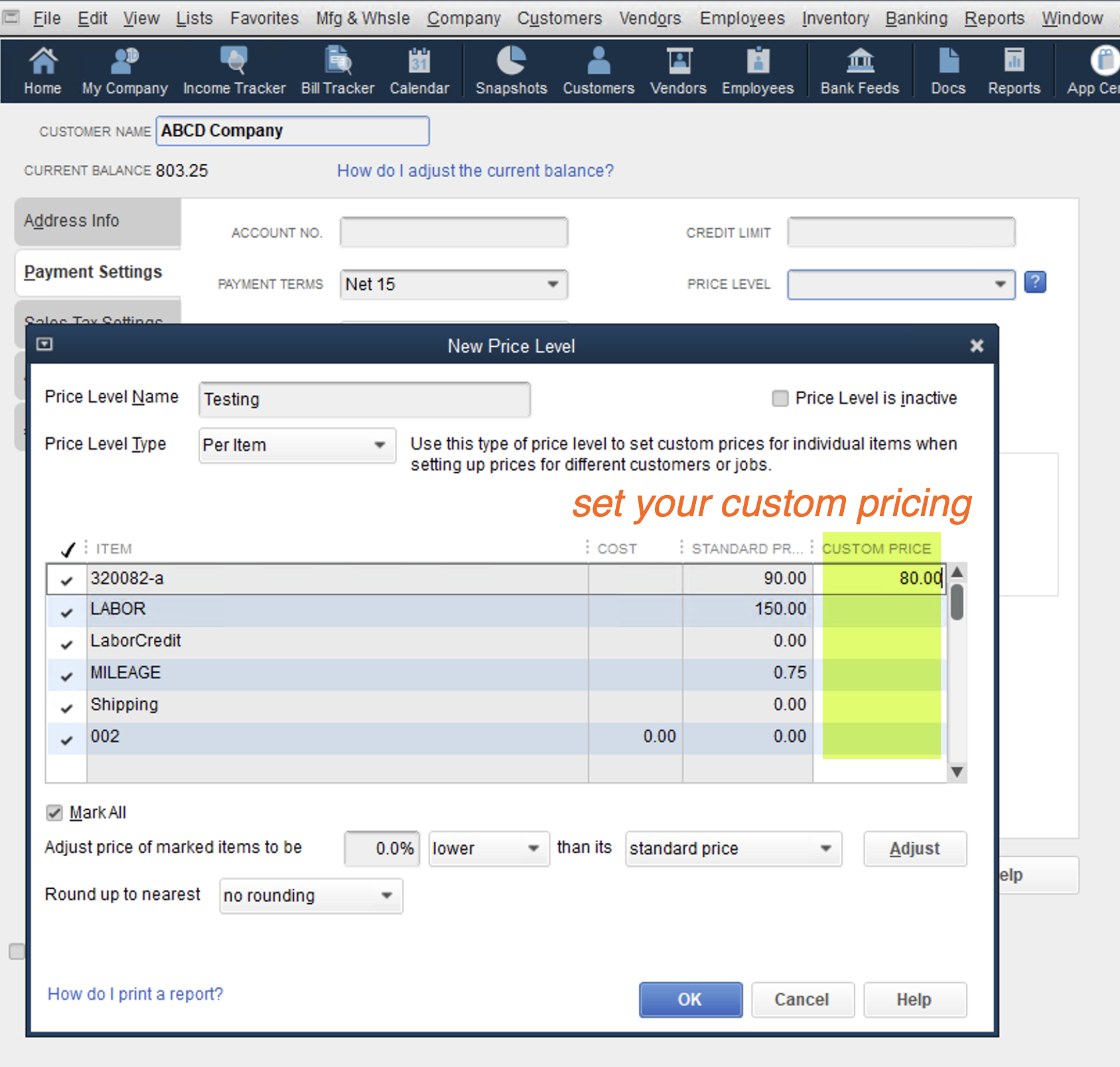Unmark the LABOR item checkmark
1120x1067 pixels.
coord(66,612)
